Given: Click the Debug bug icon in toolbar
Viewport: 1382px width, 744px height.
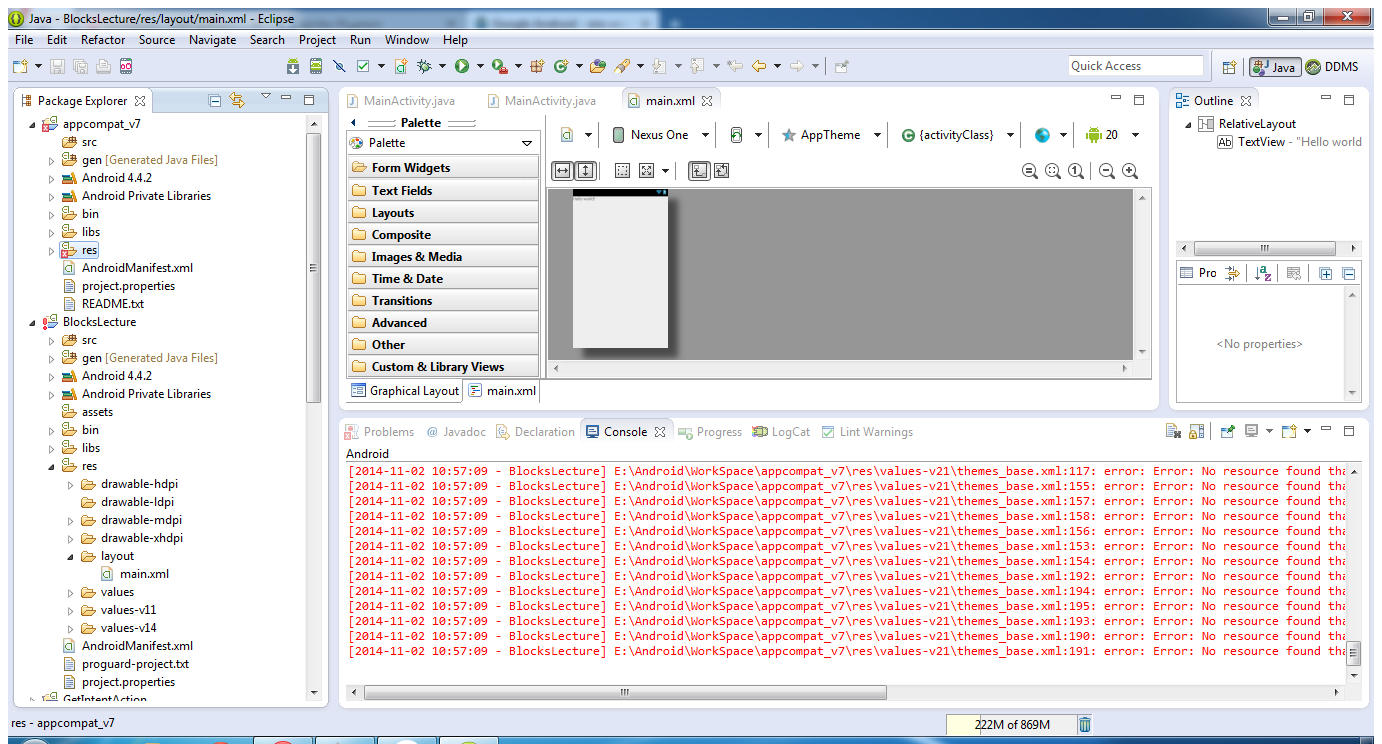Looking at the screenshot, I should tap(424, 66).
